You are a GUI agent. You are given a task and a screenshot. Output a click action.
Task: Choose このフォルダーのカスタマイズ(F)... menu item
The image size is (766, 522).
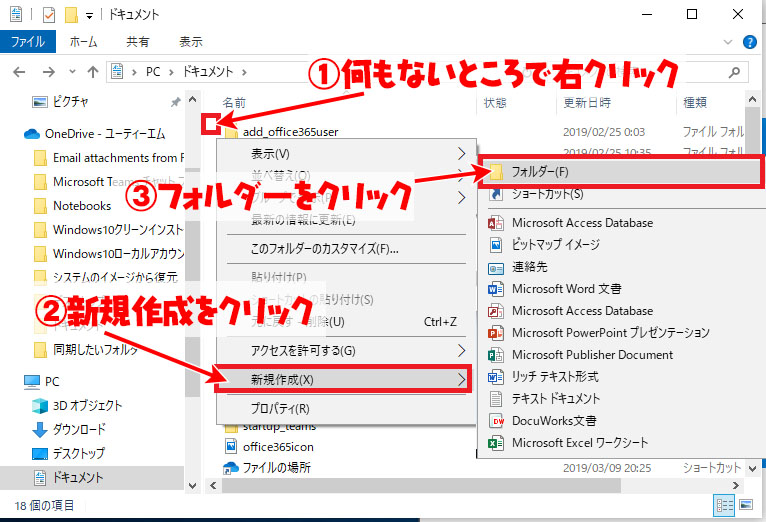[346, 249]
